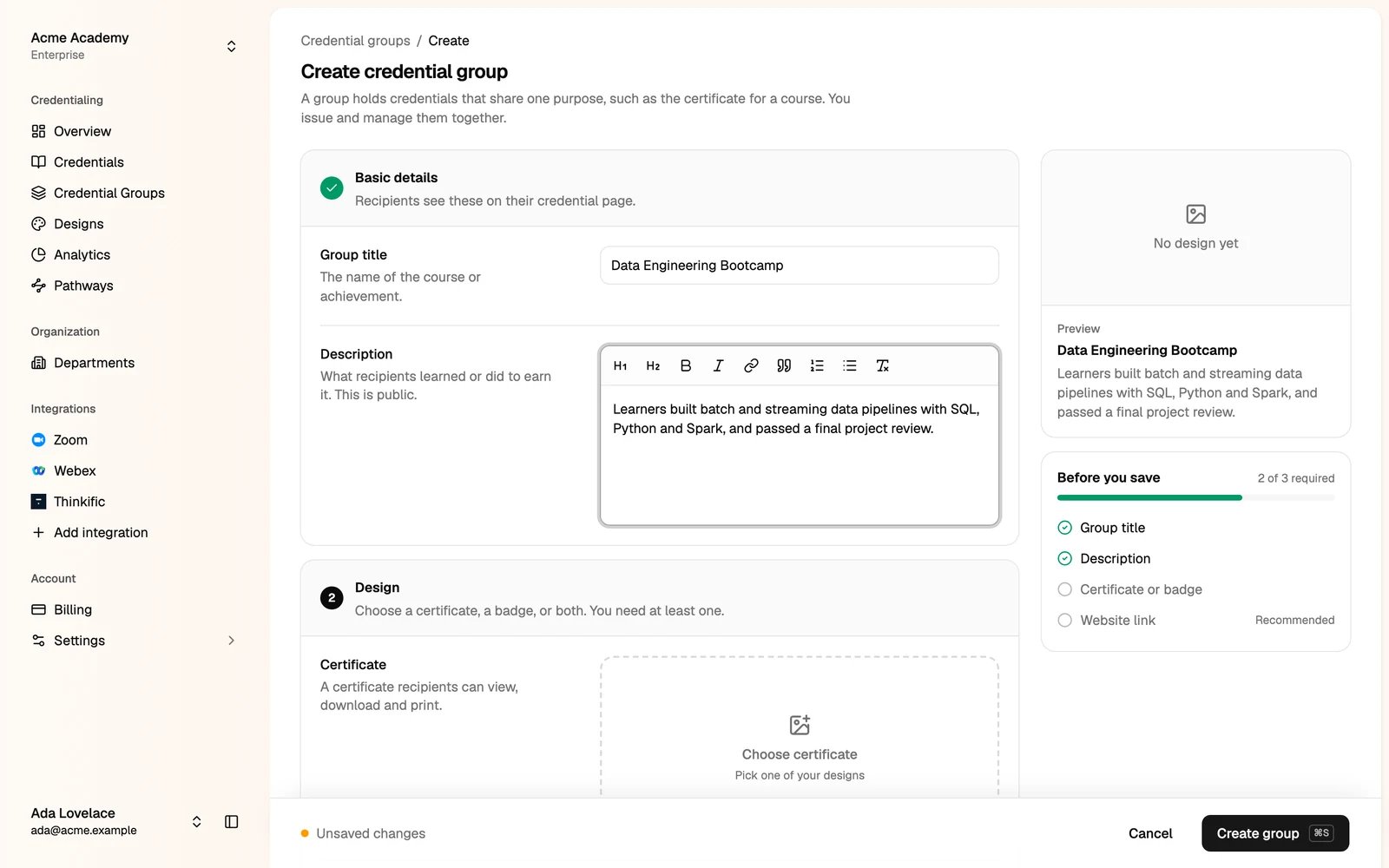
Task: Click the Unsaved changes status text
Action: (x=371, y=833)
